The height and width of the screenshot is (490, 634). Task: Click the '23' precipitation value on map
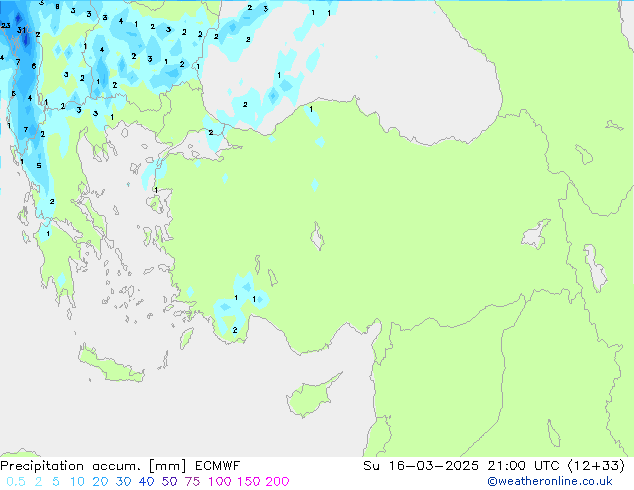pyautogui.click(x=6, y=25)
